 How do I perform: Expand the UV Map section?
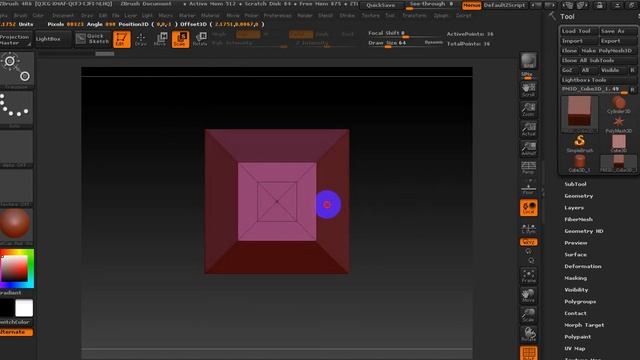pos(575,349)
